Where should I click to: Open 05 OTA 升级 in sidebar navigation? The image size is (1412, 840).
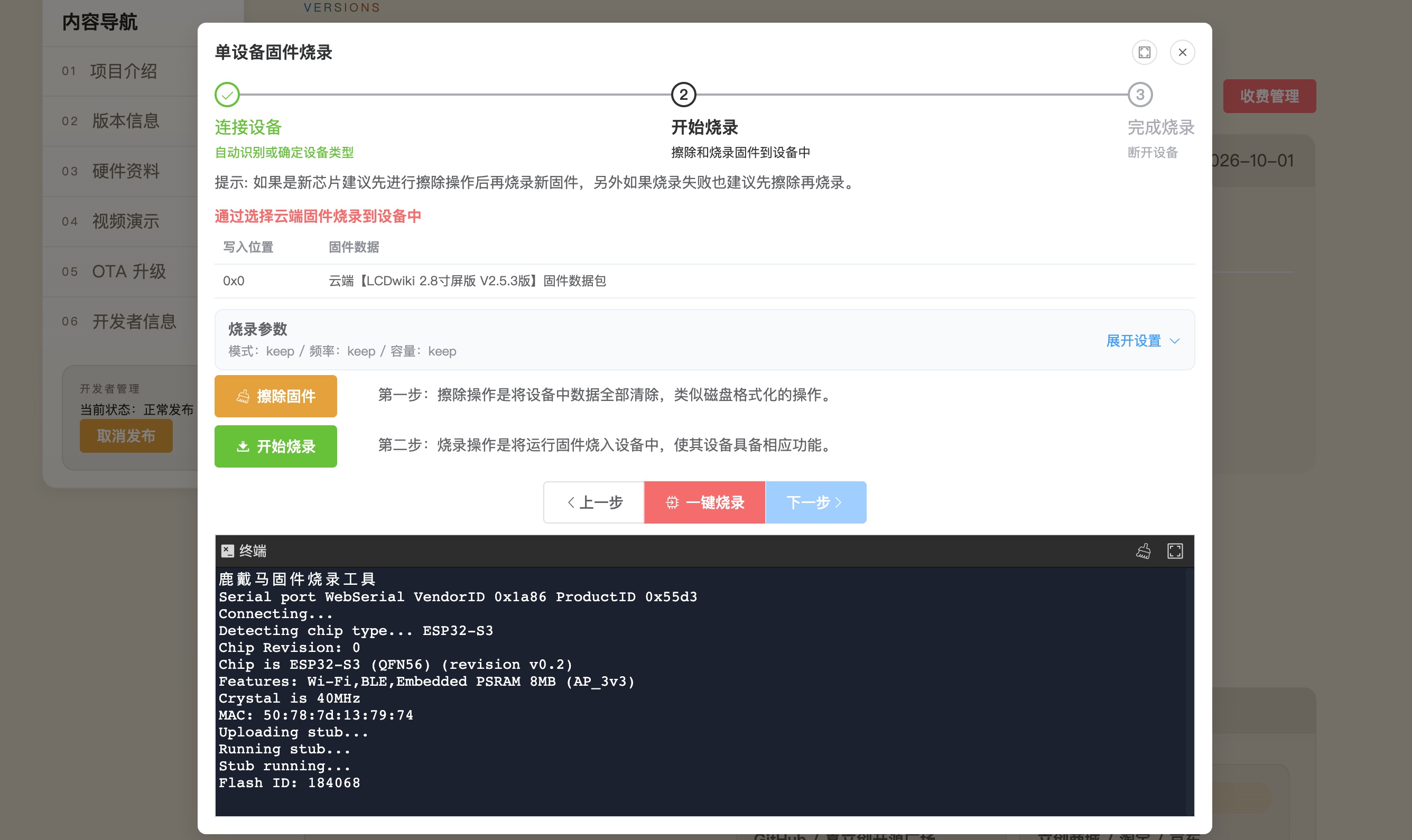coord(120,272)
